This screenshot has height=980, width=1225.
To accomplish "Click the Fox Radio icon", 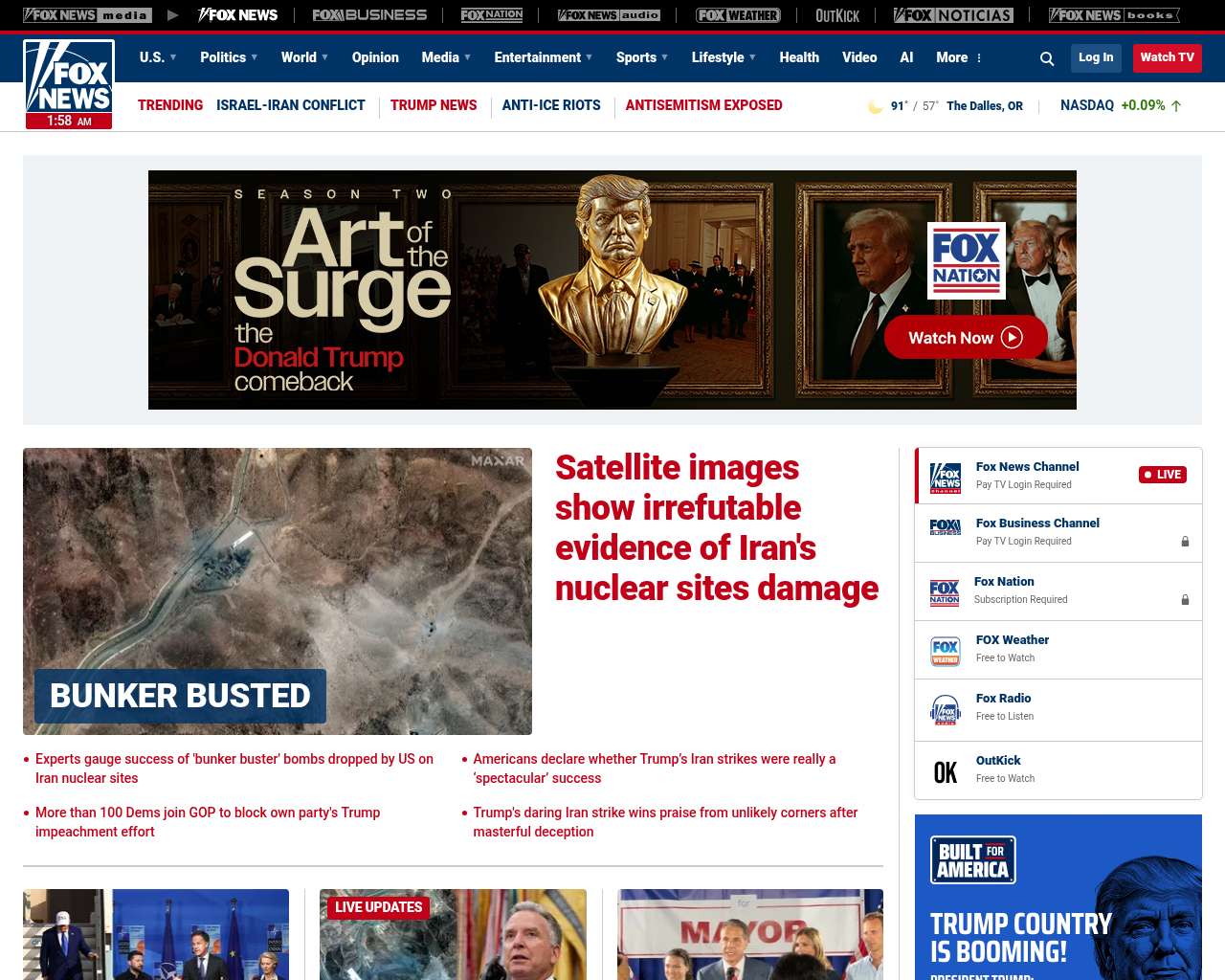I will 946,709.
